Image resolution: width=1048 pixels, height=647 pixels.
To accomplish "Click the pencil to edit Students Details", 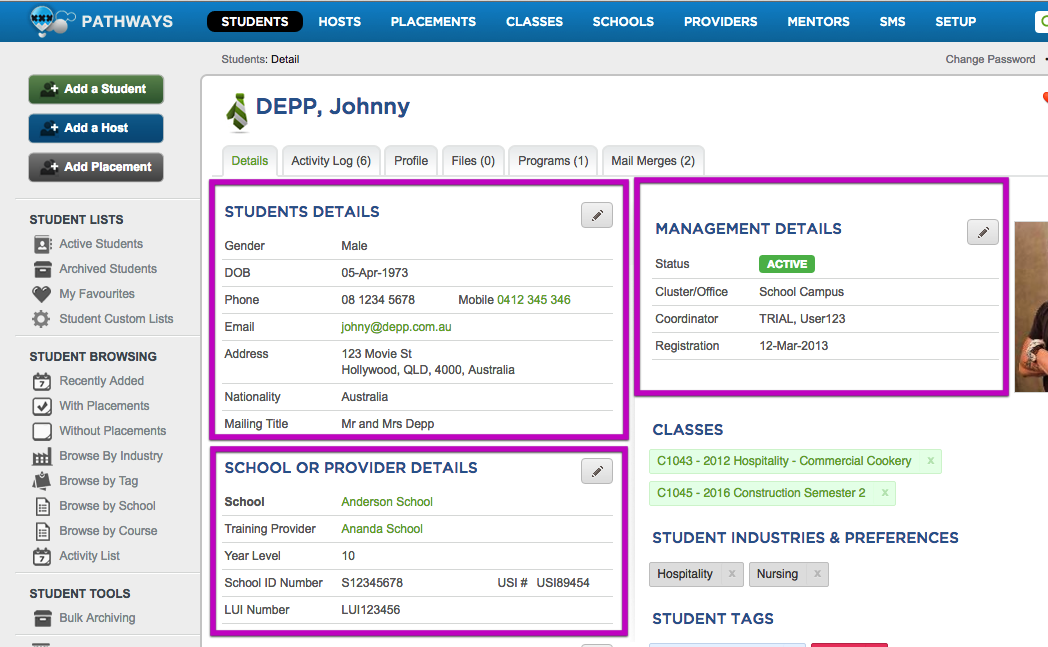I will pos(596,214).
